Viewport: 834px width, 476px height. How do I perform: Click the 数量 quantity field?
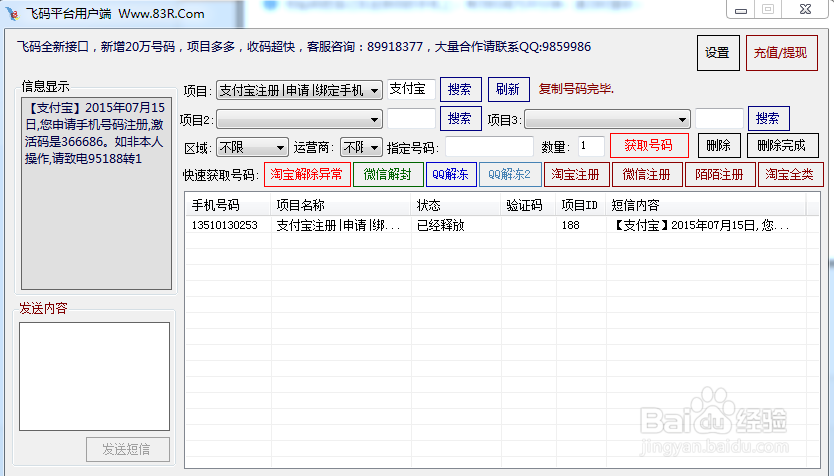point(591,146)
